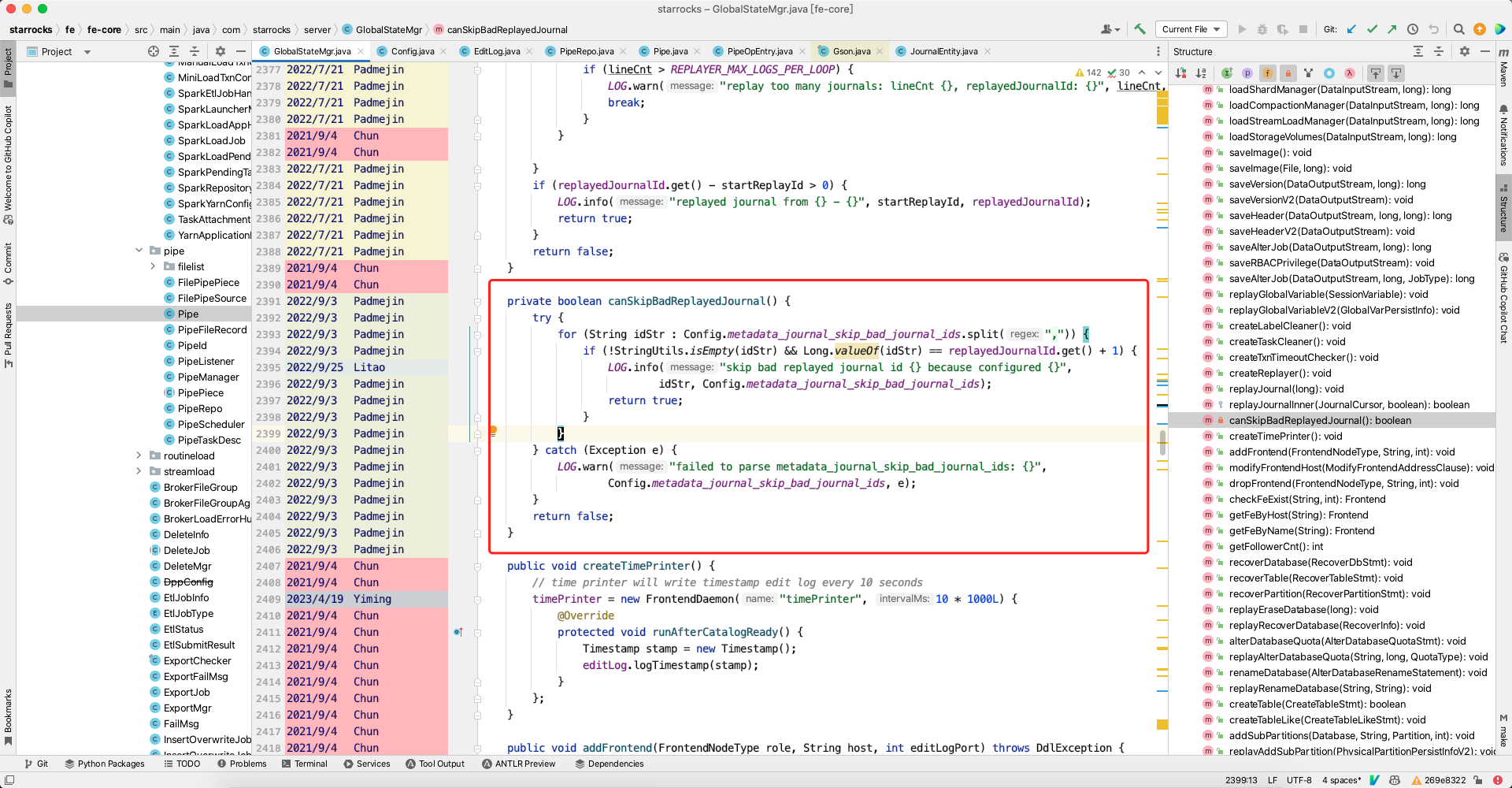Viewport: 1512px width, 788px height.
Task: Hide the Structure panel with minus icon
Action: 1485,51
